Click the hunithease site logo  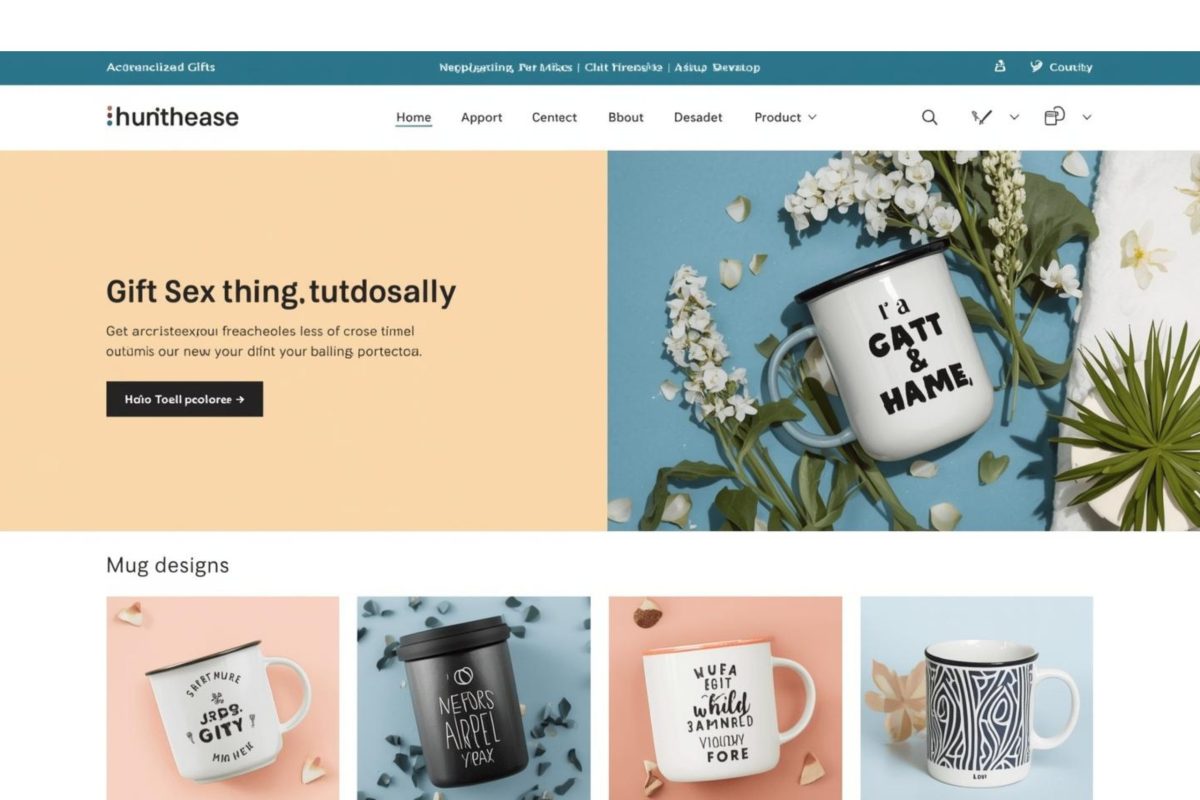(172, 117)
